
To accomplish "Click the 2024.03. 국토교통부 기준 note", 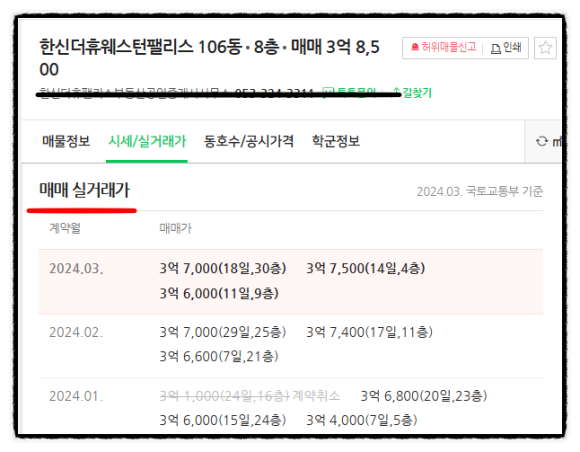I will point(479,191).
